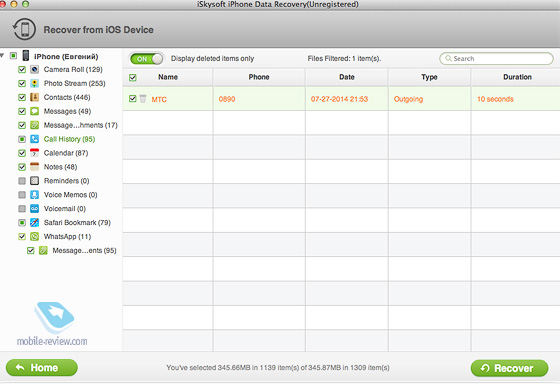Screen dimensions: 560x384
Task: Toggle the Reminders checkbox
Action: click(22, 181)
